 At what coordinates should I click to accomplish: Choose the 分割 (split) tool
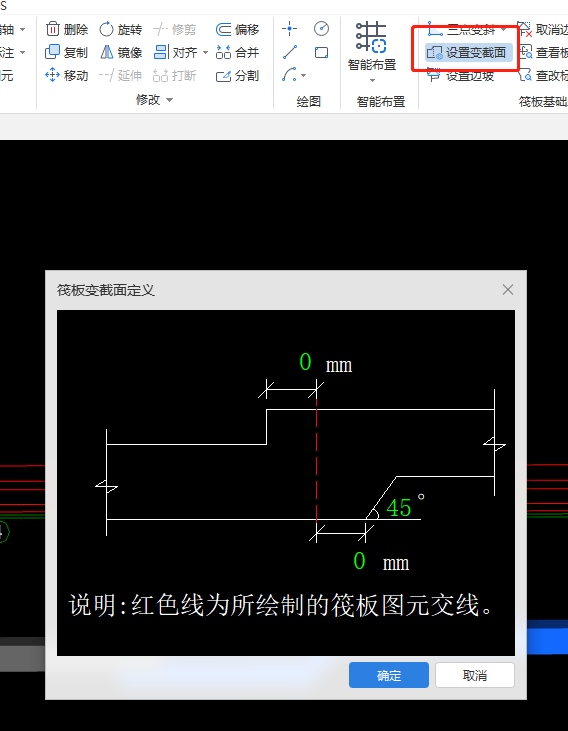coord(237,75)
